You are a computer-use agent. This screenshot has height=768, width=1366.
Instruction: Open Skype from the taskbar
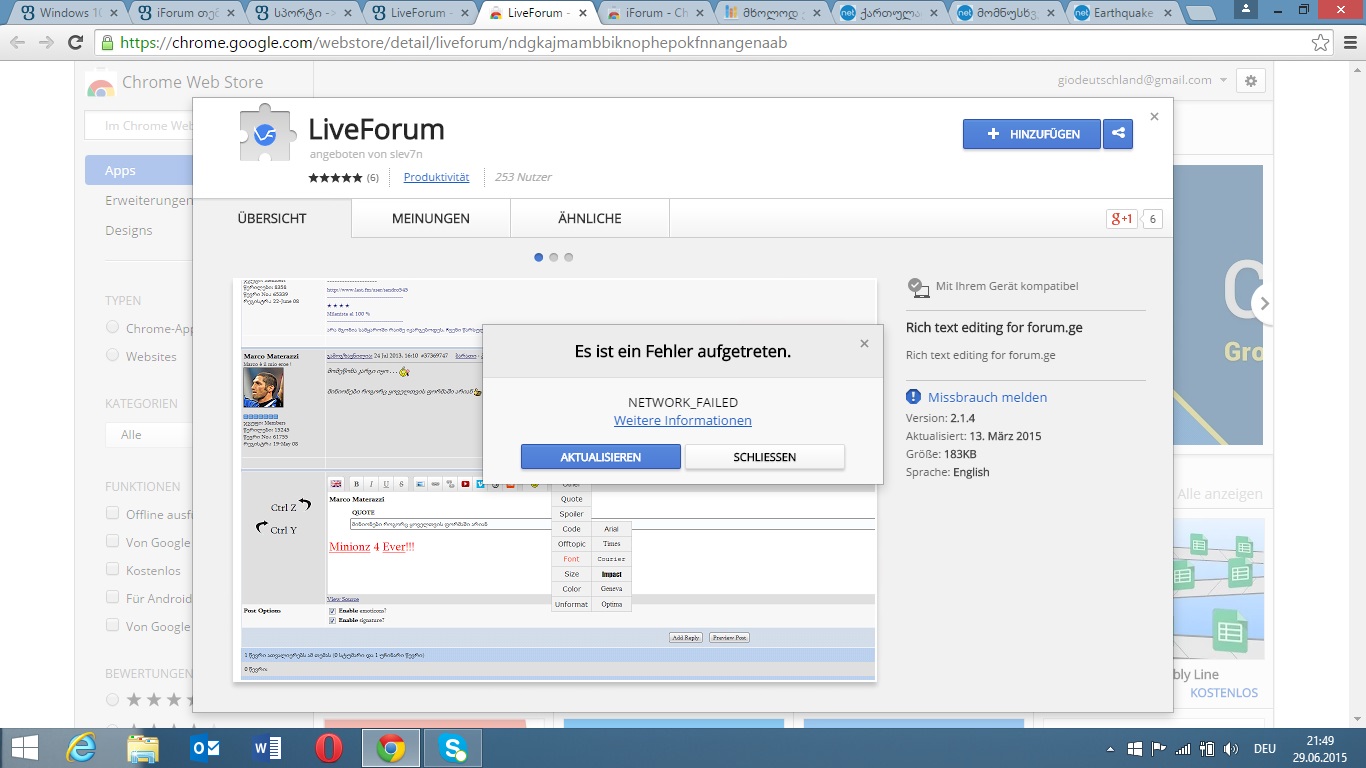click(x=453, y=748)
